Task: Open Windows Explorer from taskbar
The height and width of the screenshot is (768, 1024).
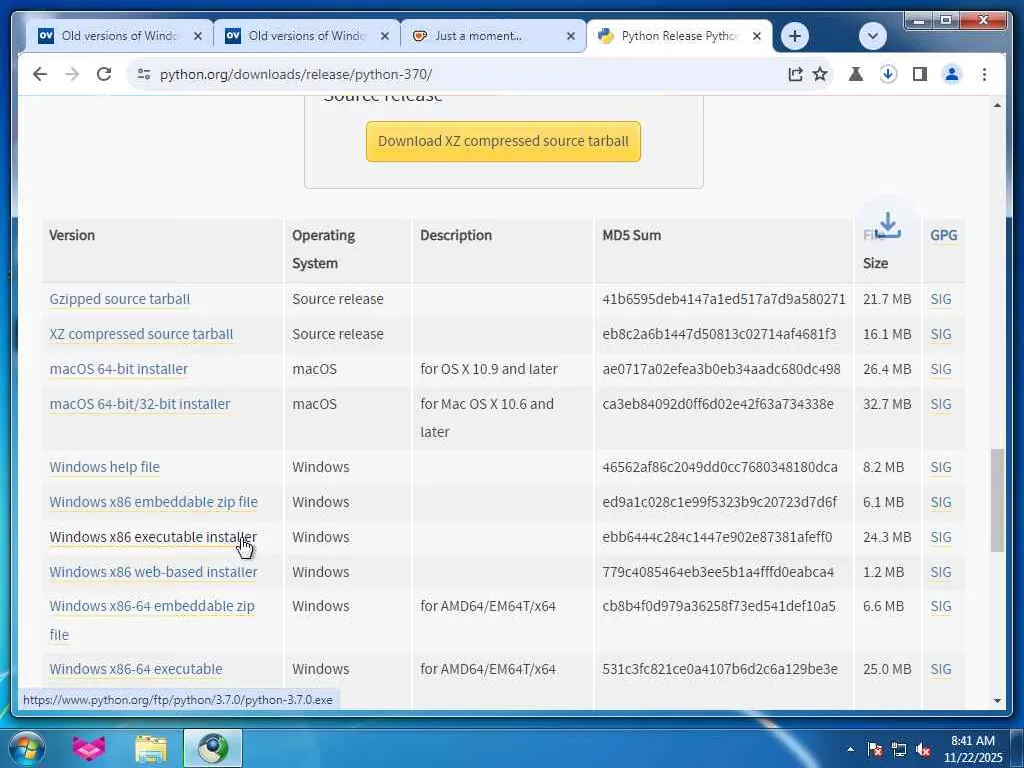Action: point(151,748)
